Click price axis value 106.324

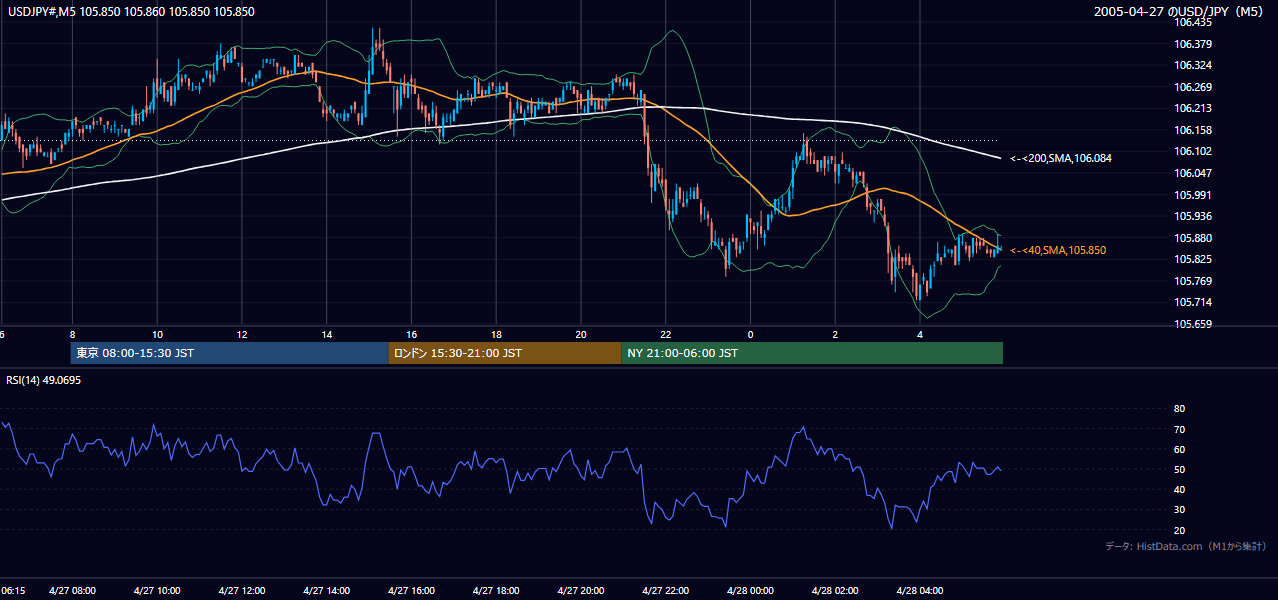point(1193,65)
